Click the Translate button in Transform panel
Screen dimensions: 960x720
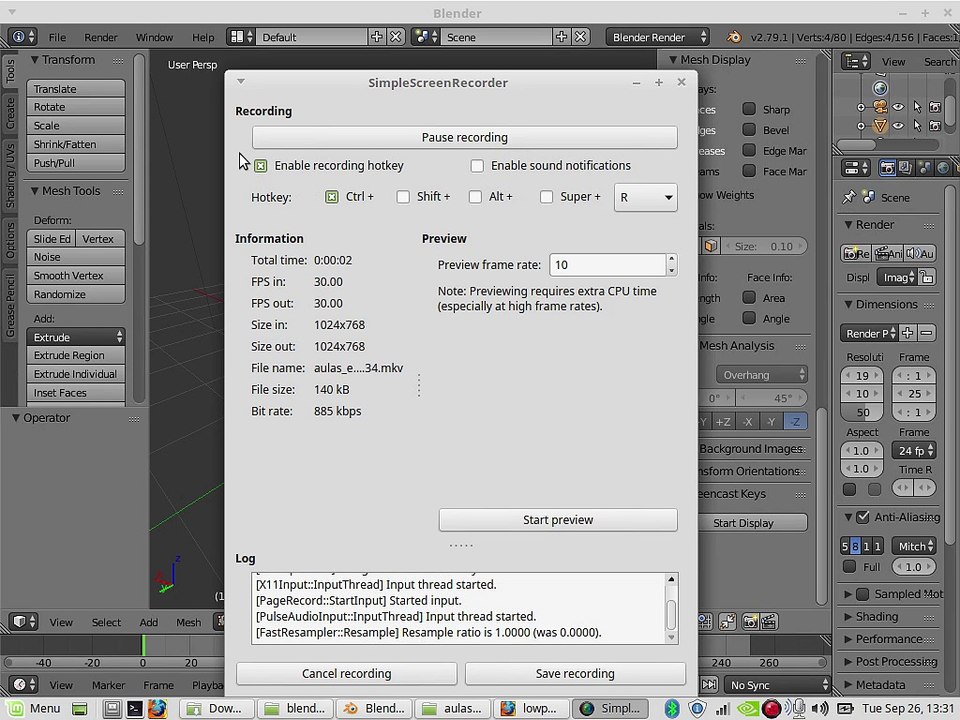click(x=76, y=89)
